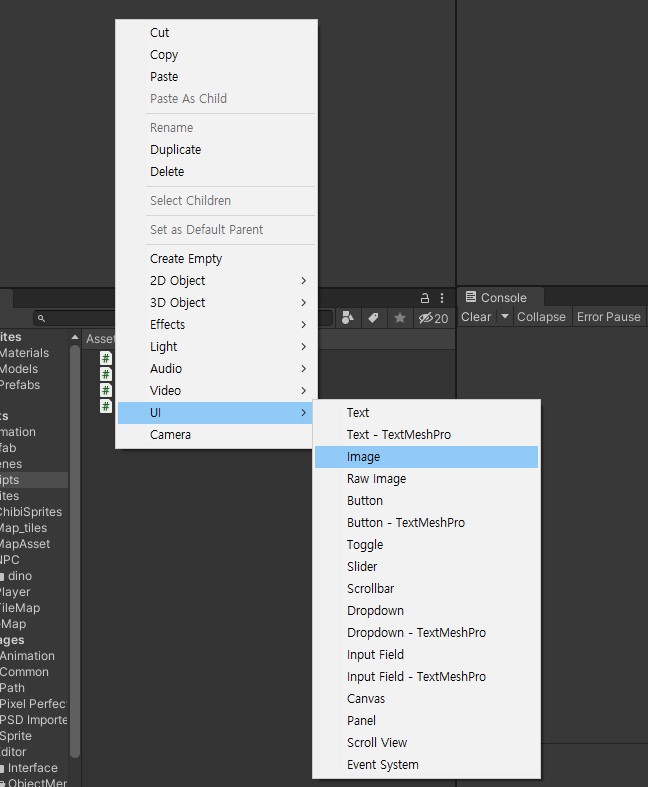Toggle hidden packages visibility count 20
648x787 pixels.
tap(433, 318)
